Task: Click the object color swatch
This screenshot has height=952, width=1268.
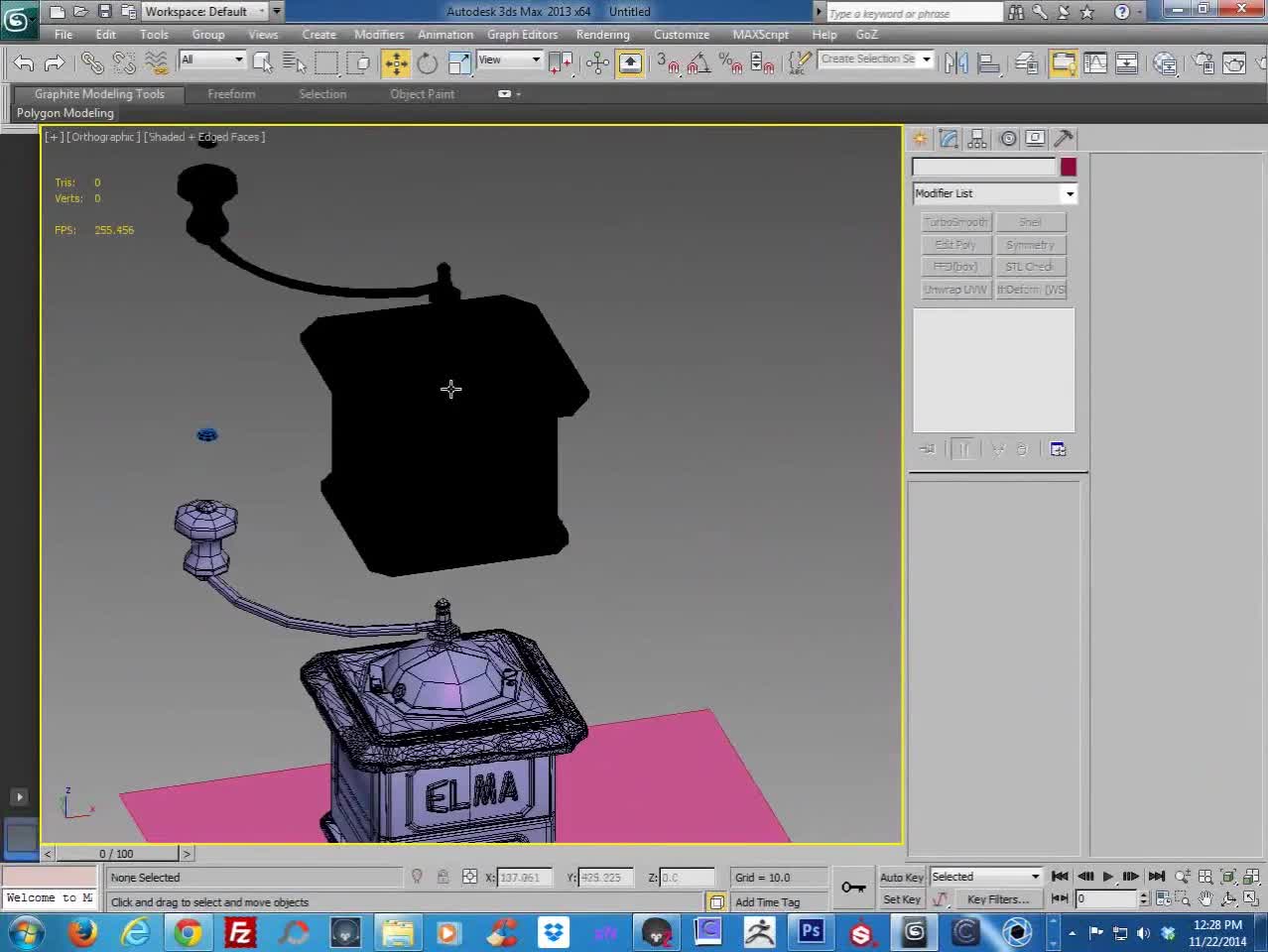Action: (1068, 167)
